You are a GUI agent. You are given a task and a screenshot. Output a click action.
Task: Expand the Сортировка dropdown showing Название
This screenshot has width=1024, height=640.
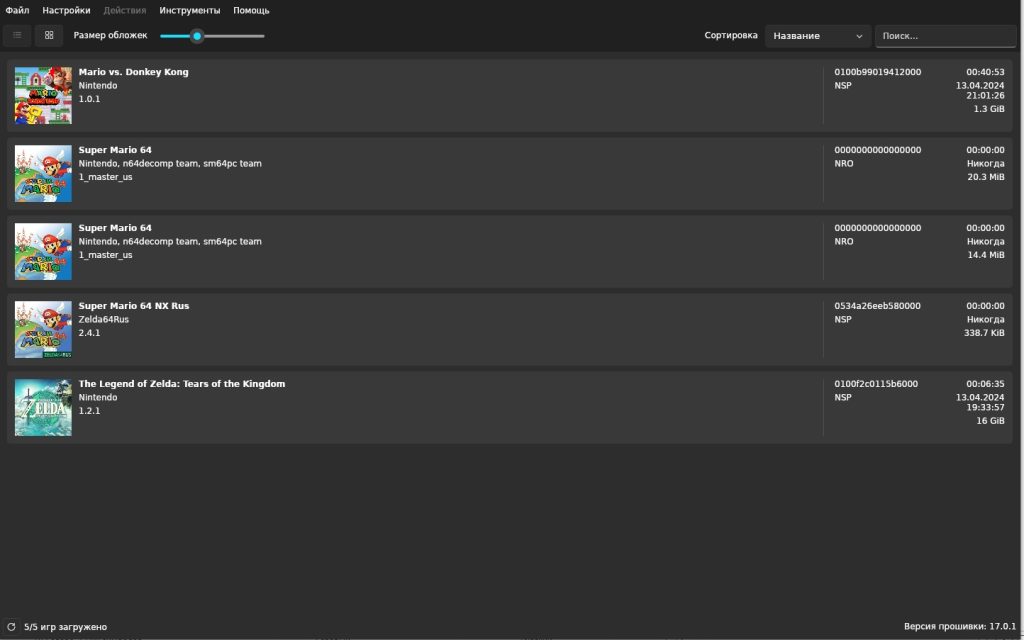click(818, 36)
